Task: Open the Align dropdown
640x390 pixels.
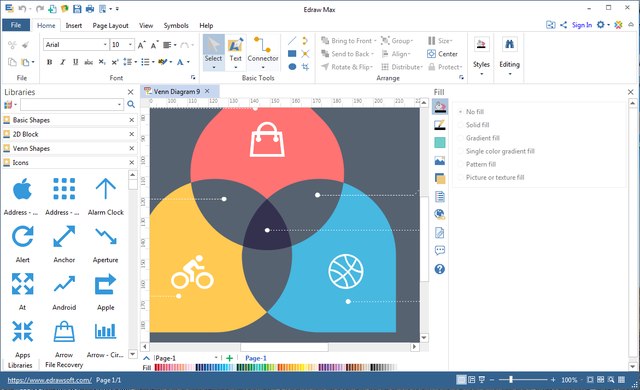Action: point(409,54)
